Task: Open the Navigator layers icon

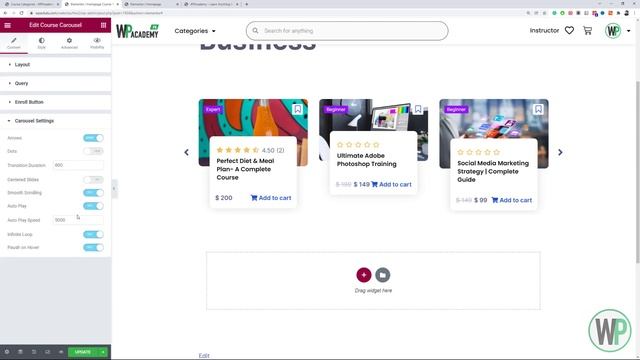Action: click(20, 352)
